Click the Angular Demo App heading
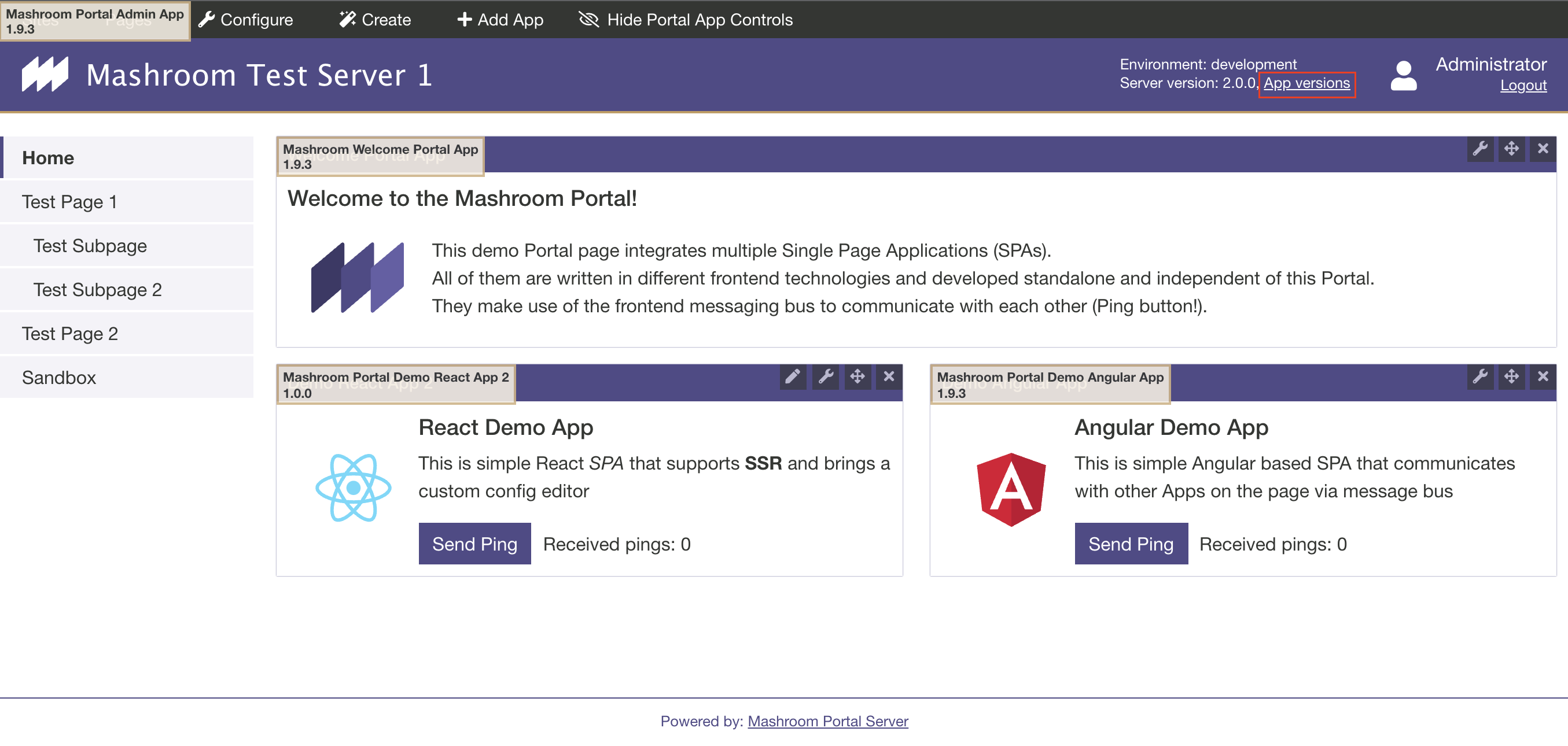The image size is (1568, 746). [x=1171, y=427]
